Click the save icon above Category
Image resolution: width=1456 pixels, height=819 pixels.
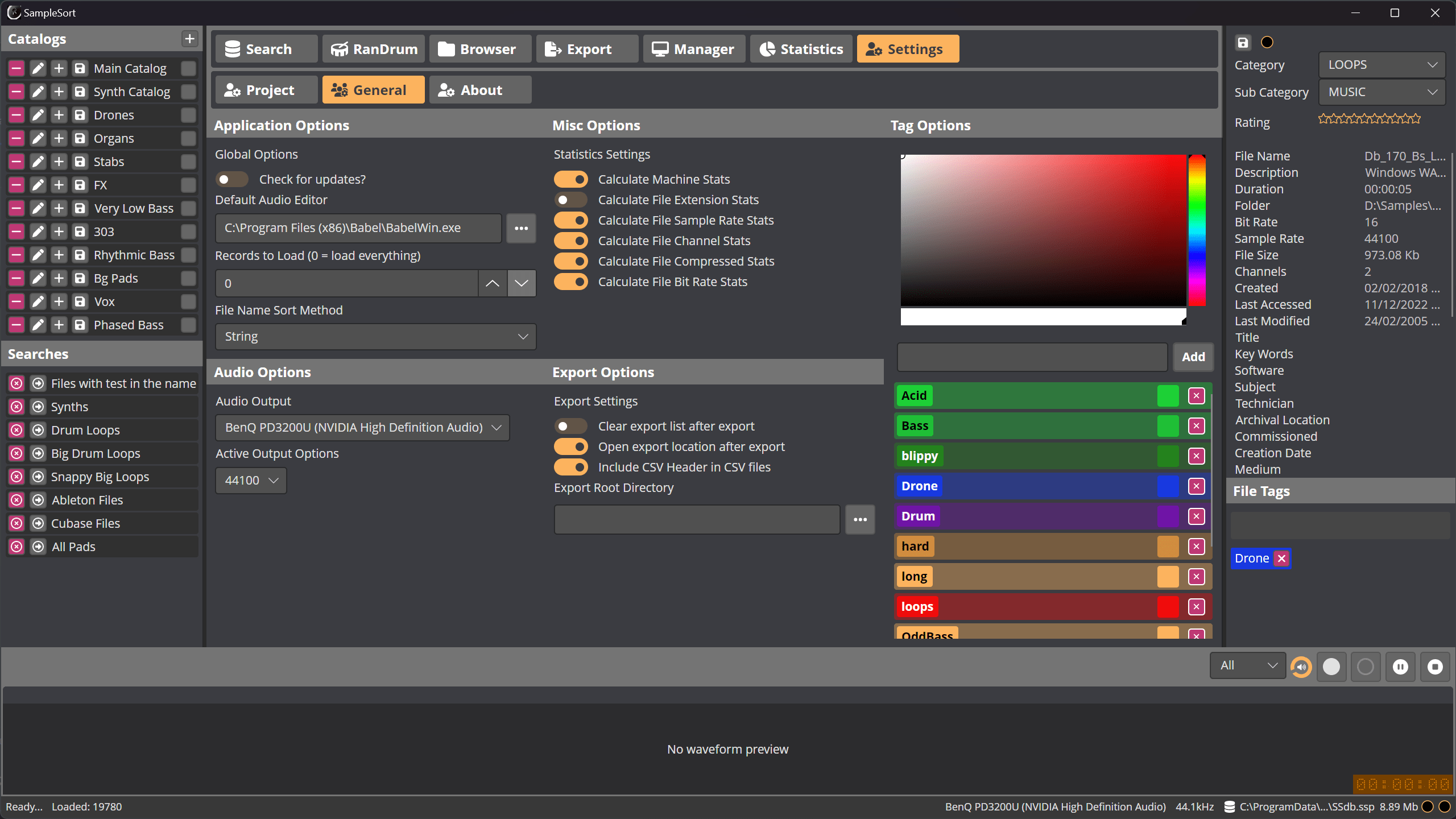pyautogui.click(x=1243, y=43)
